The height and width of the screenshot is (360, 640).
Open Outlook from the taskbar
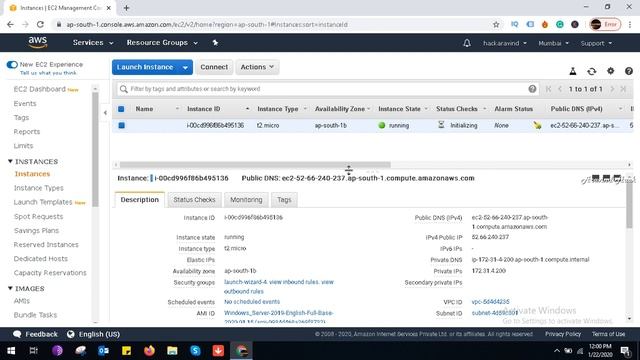click(x=103, y=351)
